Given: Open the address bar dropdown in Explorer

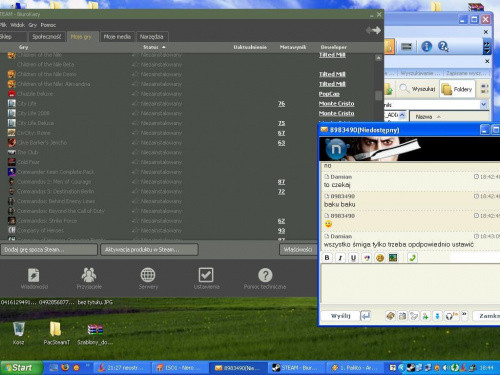Looking at the screenshot, I should pos(484,105).
